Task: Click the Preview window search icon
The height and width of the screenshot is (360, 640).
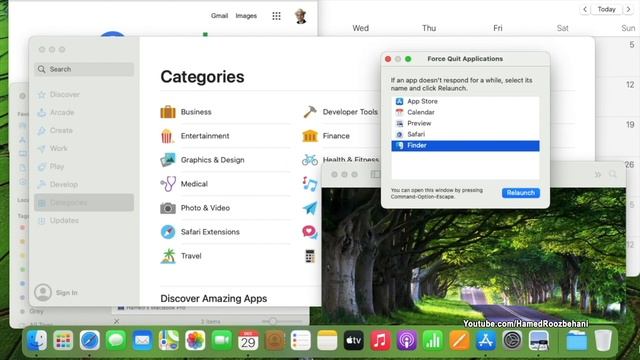Action: pos(613,174)
